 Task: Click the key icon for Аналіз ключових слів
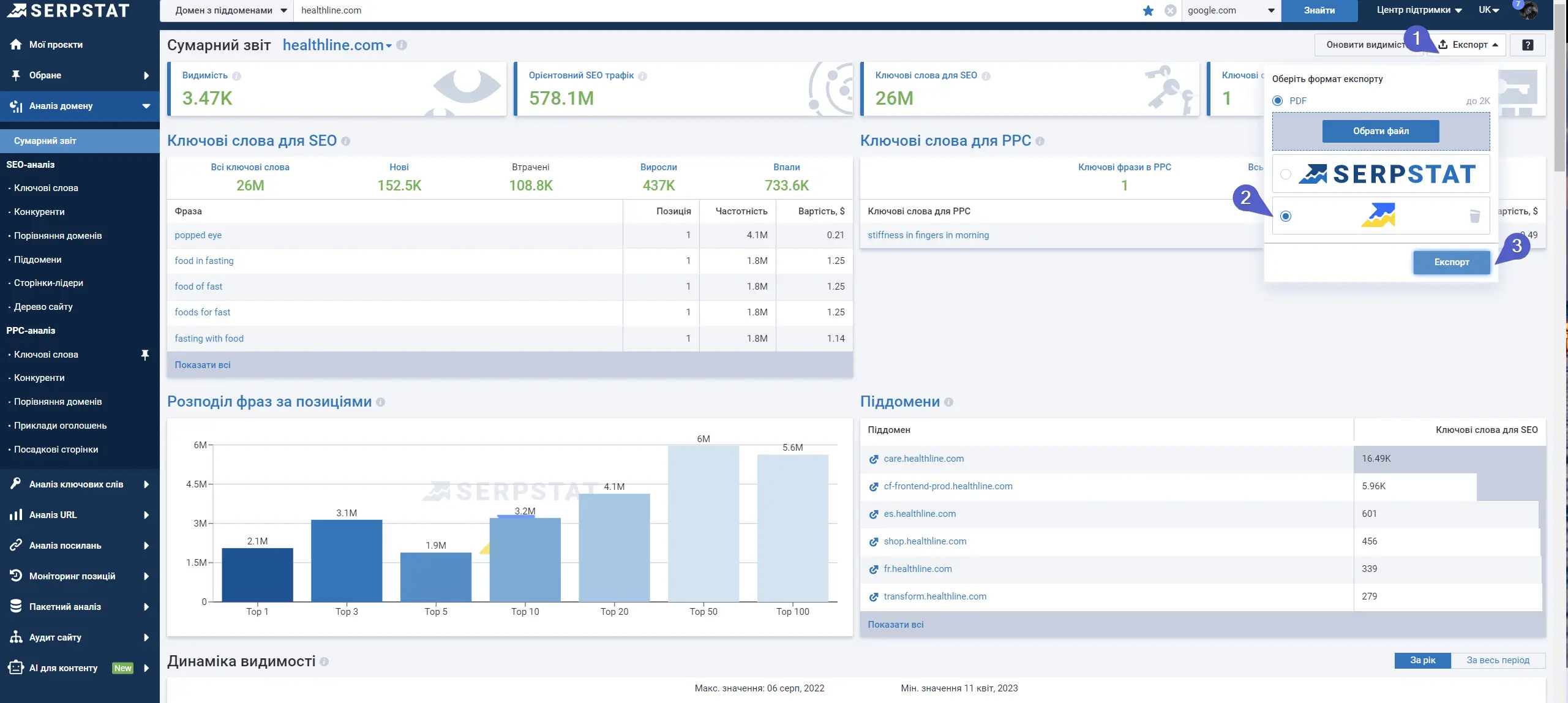[16, 484]
